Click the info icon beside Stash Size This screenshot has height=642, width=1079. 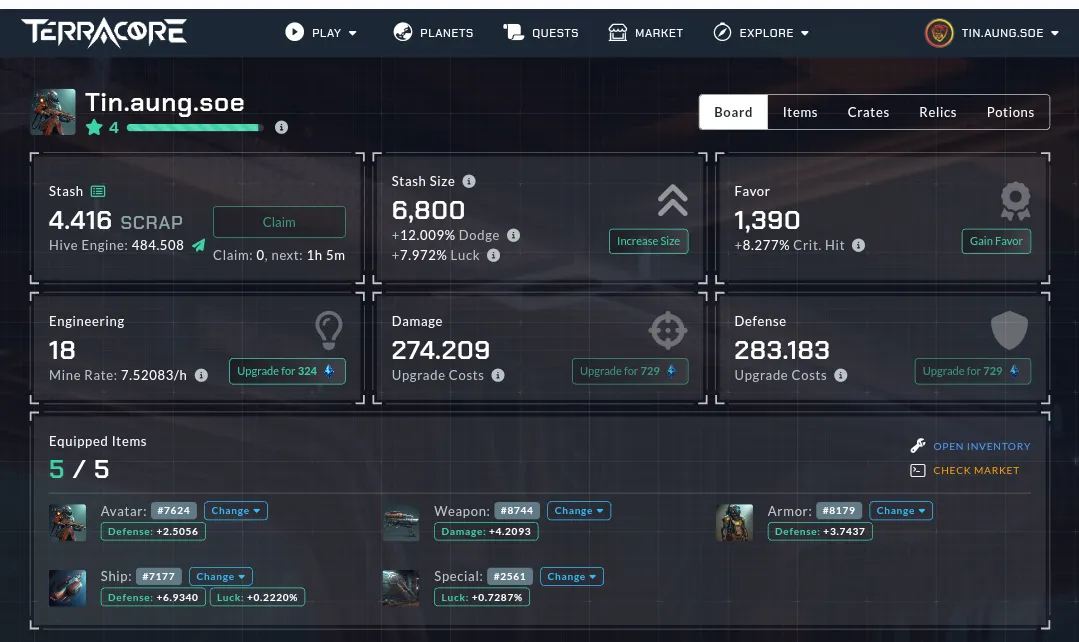coord(469,182)
